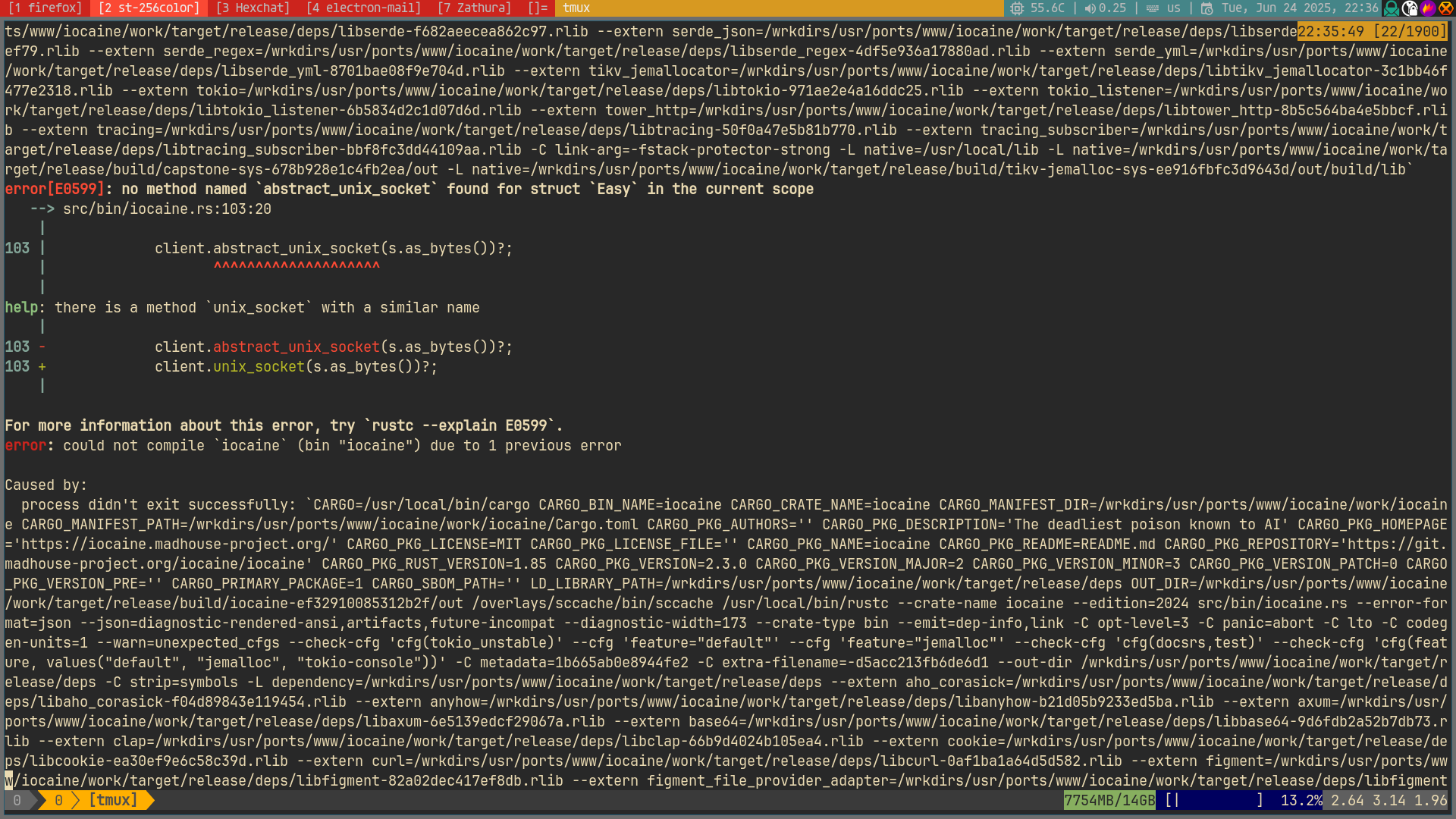Click the keyboard layout icon
1456x819 pixels.
point(1152,8)
